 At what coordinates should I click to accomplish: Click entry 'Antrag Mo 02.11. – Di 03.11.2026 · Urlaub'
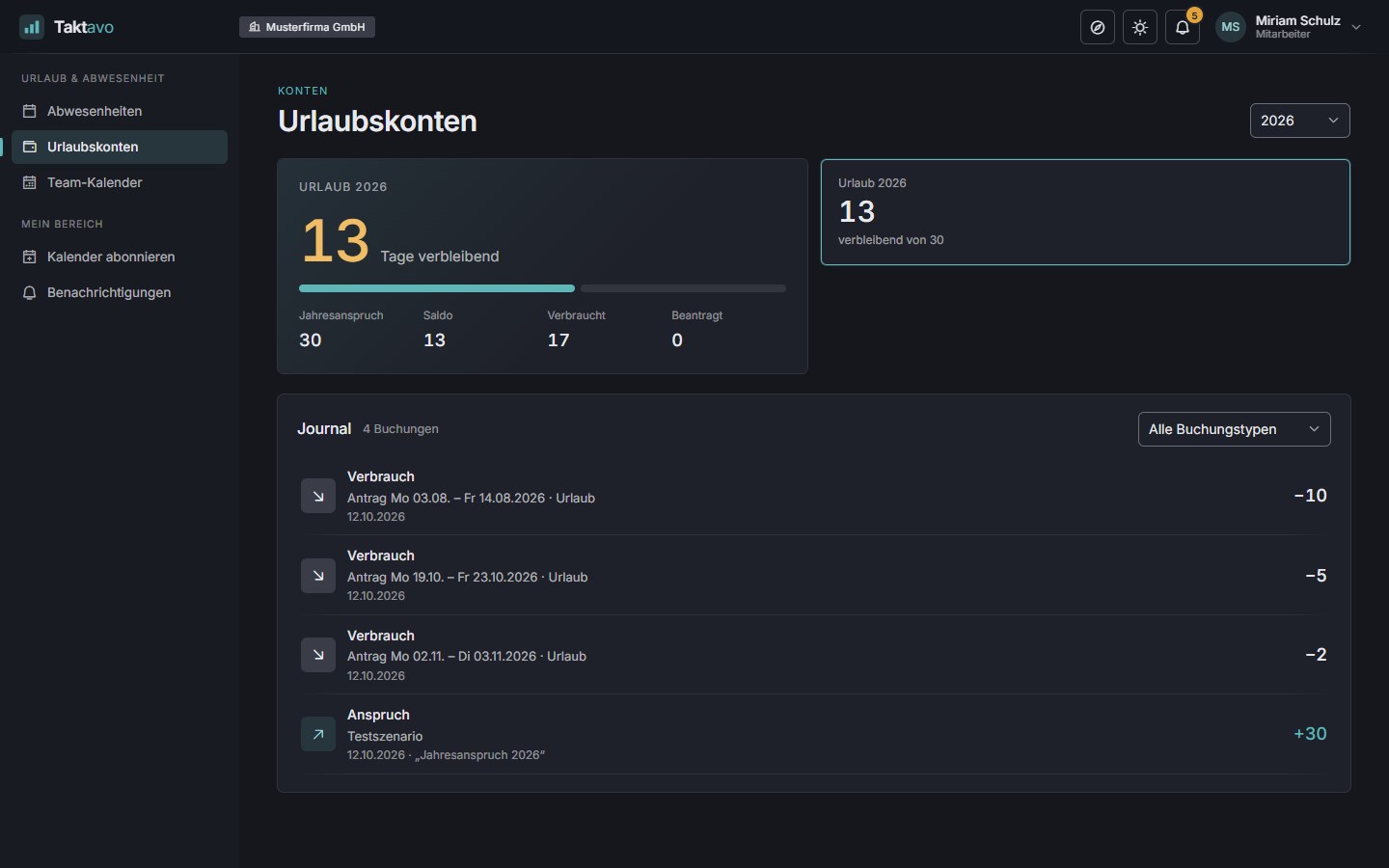[467, 656]
